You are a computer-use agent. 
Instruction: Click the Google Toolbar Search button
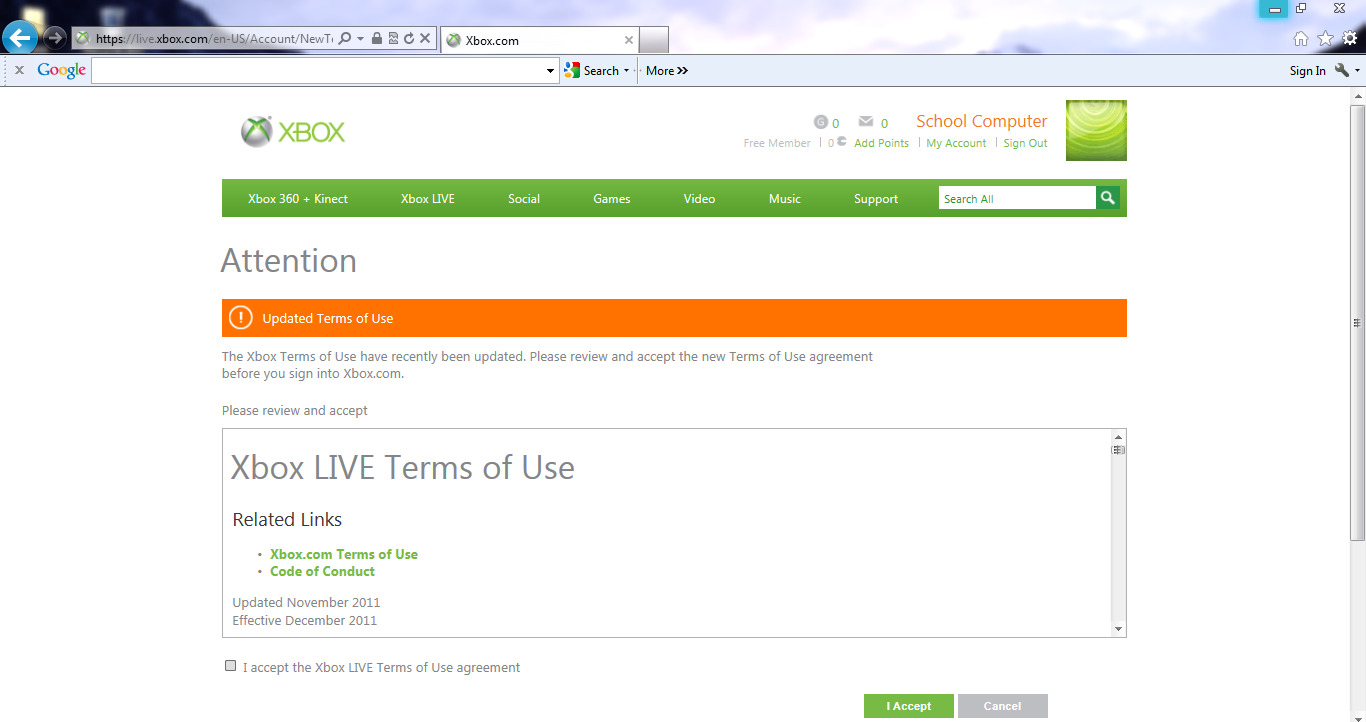tap(592, 70)
